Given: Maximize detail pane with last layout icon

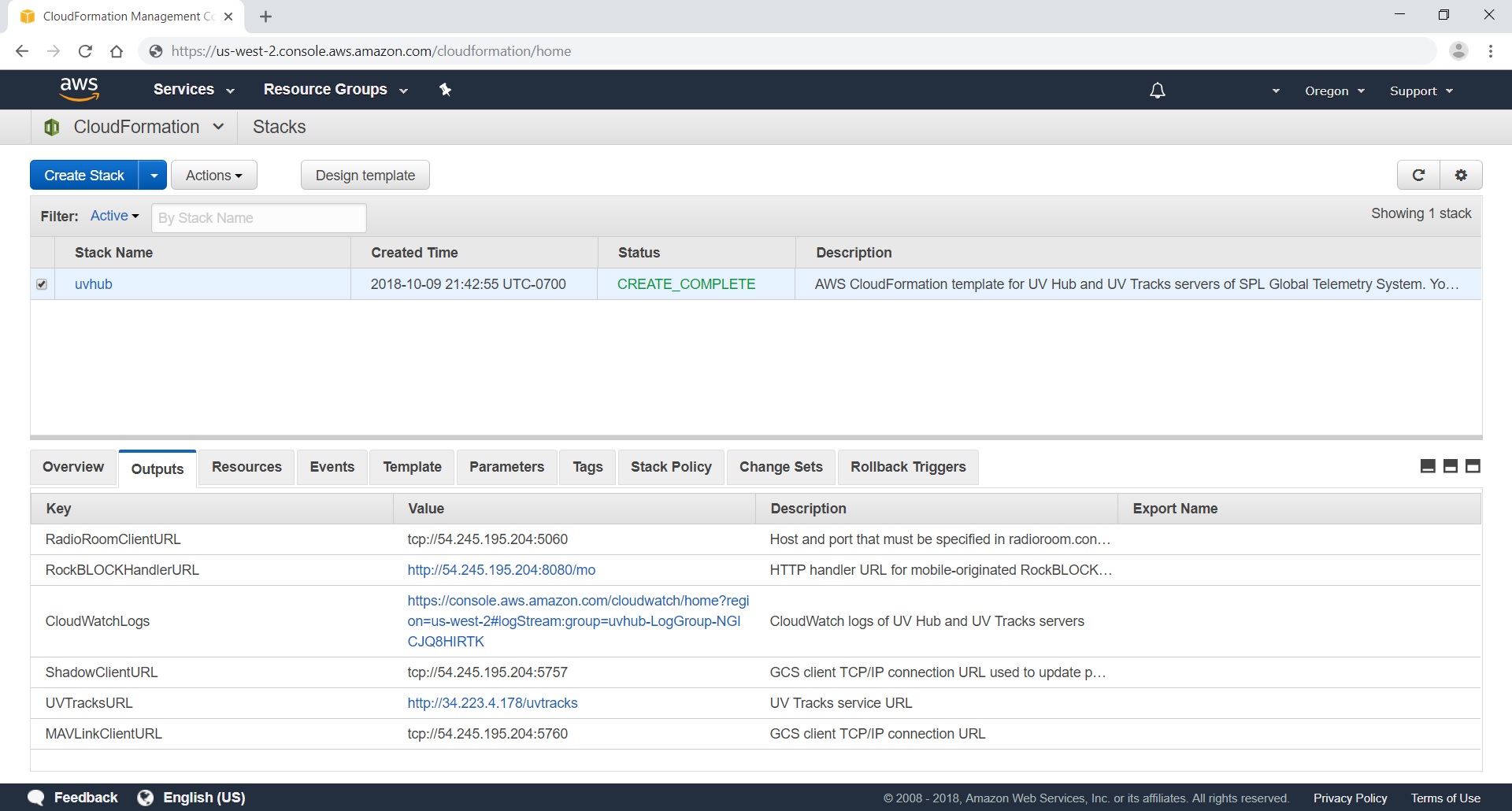Looking at the screenshot, I should coord(1473,466).
